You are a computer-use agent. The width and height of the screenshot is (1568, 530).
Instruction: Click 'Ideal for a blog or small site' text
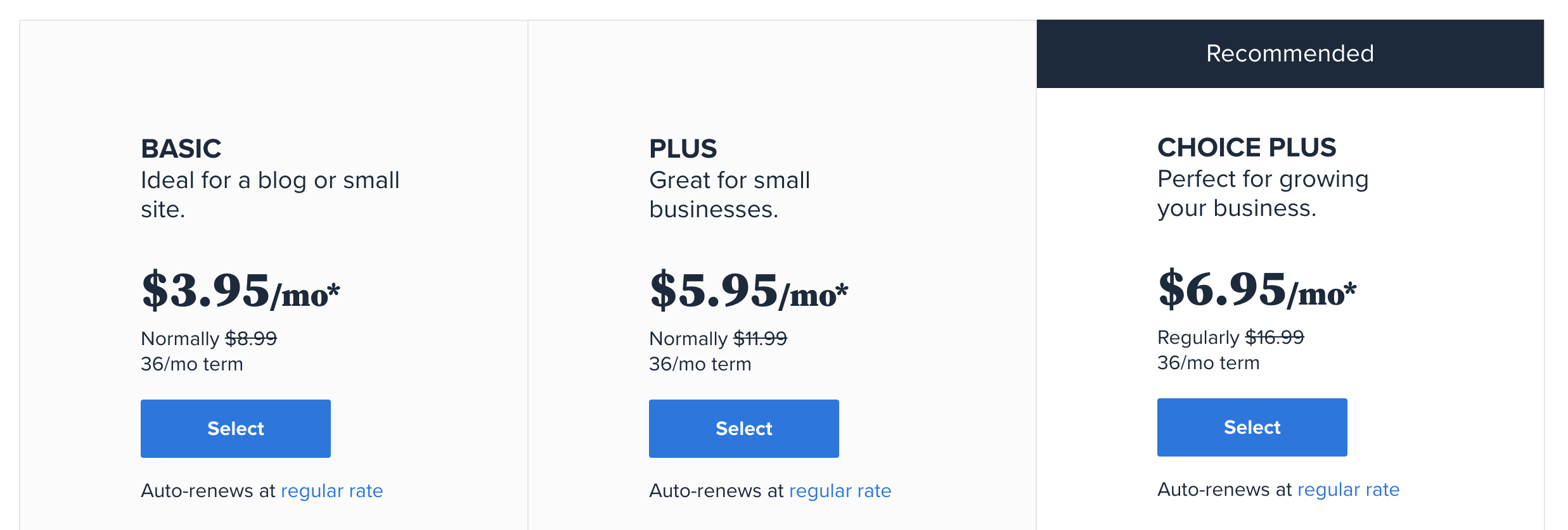click(x=270, y=195)
